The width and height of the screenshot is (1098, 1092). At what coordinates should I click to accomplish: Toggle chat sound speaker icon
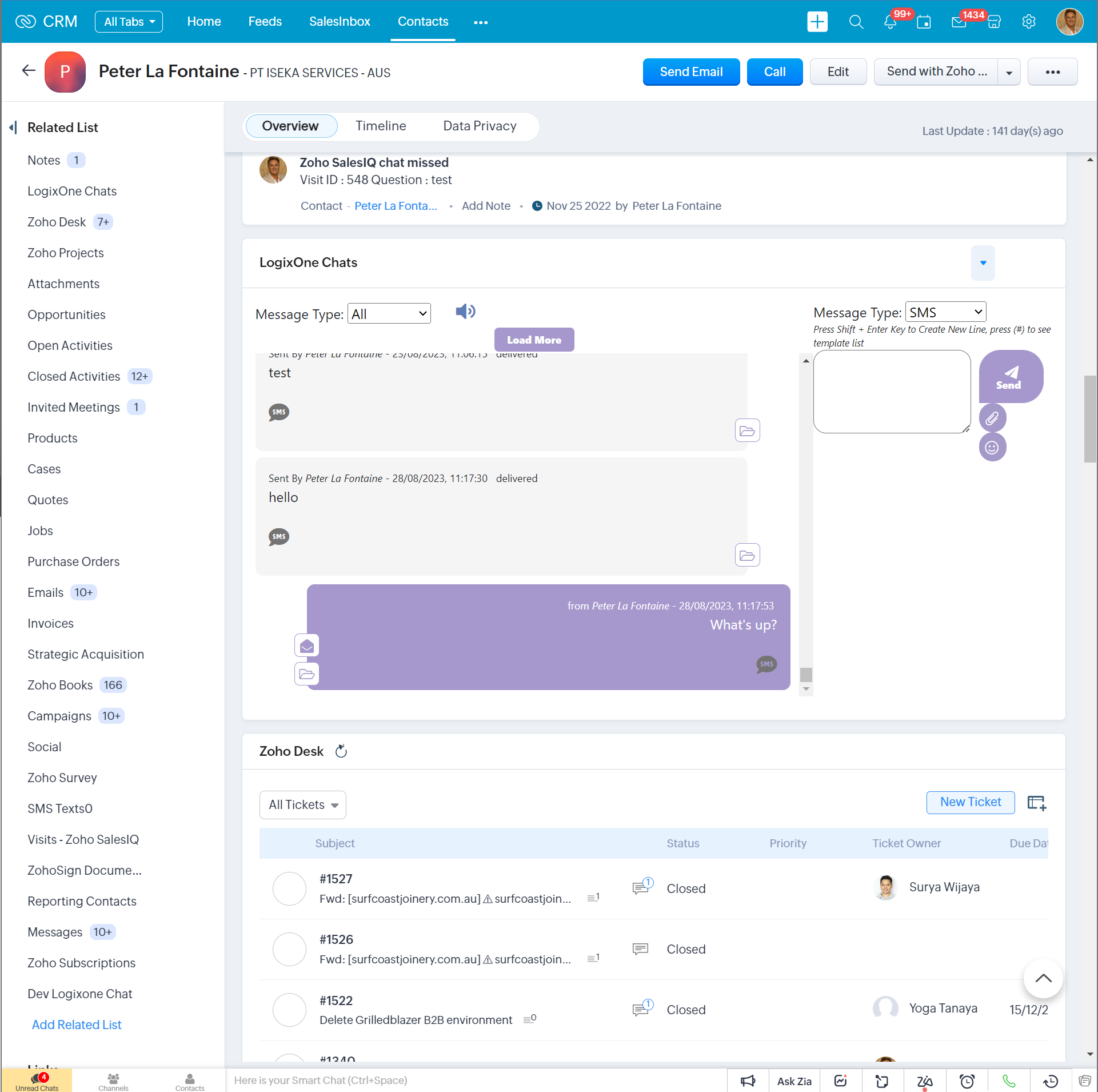465,311
